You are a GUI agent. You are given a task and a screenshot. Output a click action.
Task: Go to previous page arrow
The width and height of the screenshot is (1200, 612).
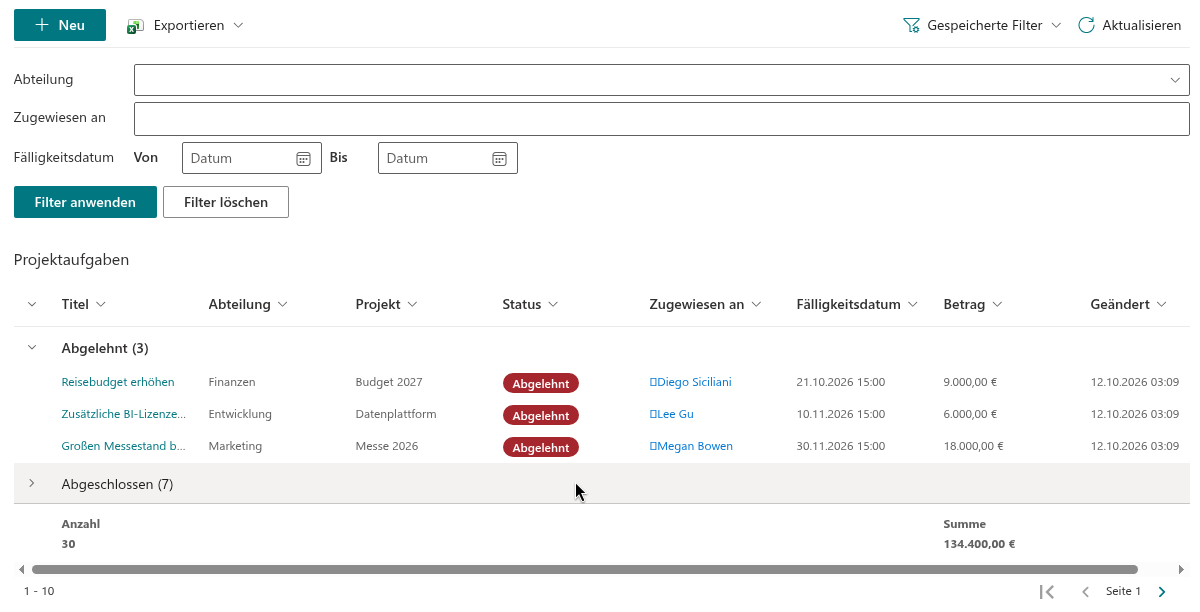click(1085, 592)
